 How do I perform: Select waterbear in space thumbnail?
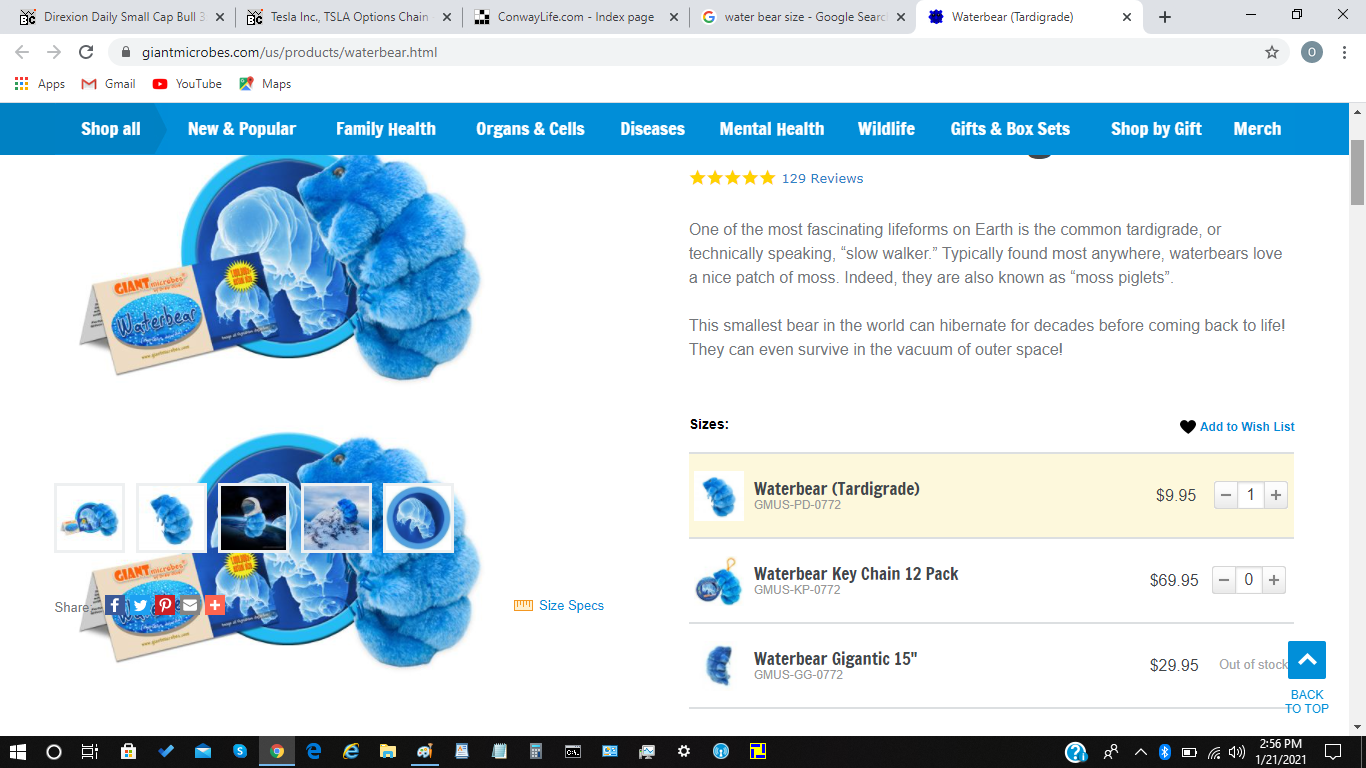point(254,518)
